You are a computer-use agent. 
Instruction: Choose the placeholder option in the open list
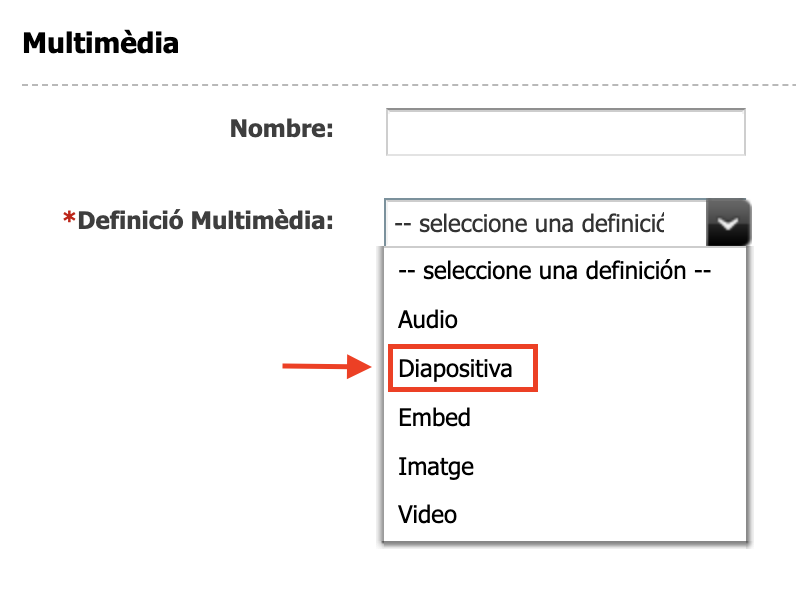click(554, 271)
